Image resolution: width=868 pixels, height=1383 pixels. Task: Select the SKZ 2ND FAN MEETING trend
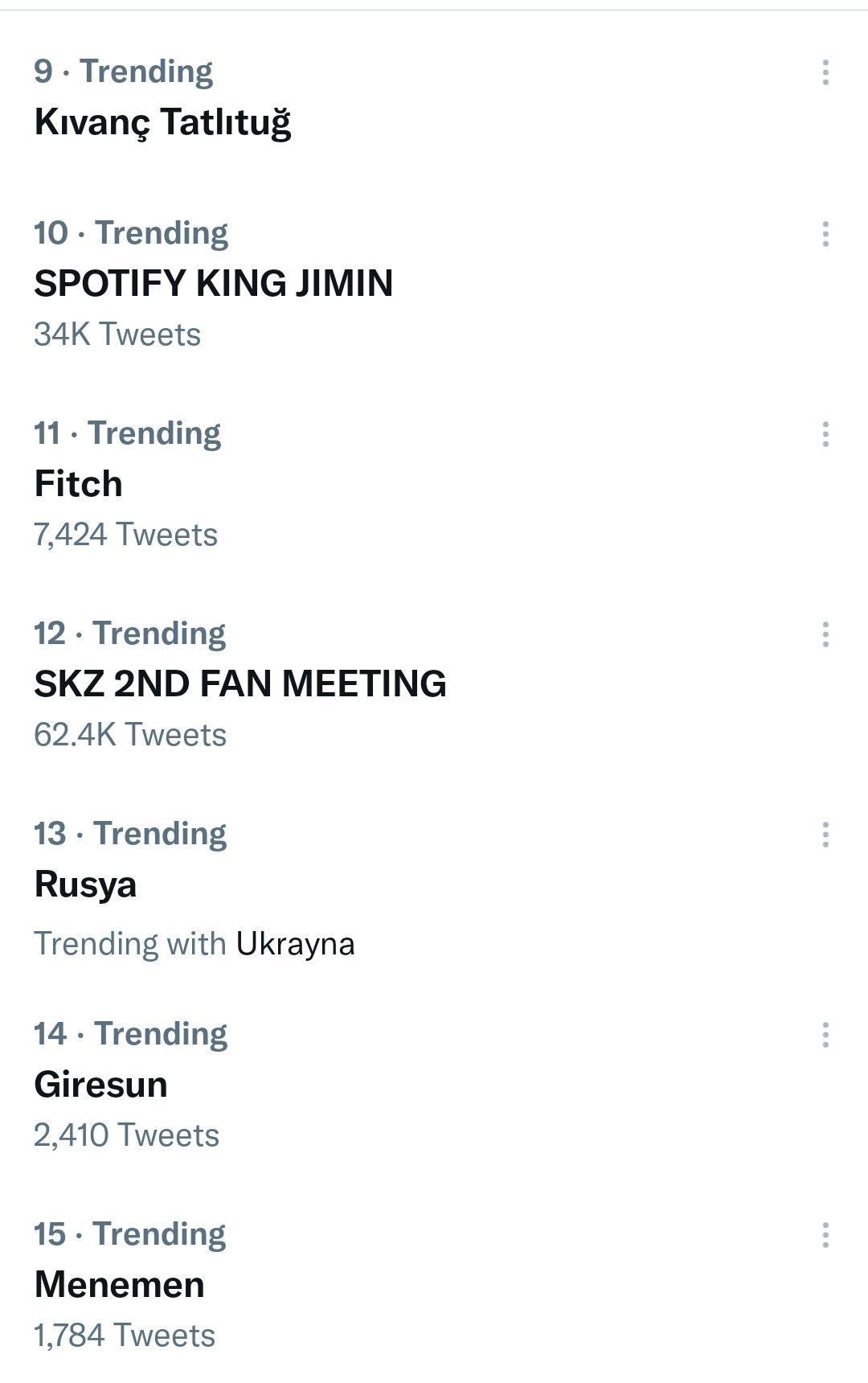pos(240,683)
